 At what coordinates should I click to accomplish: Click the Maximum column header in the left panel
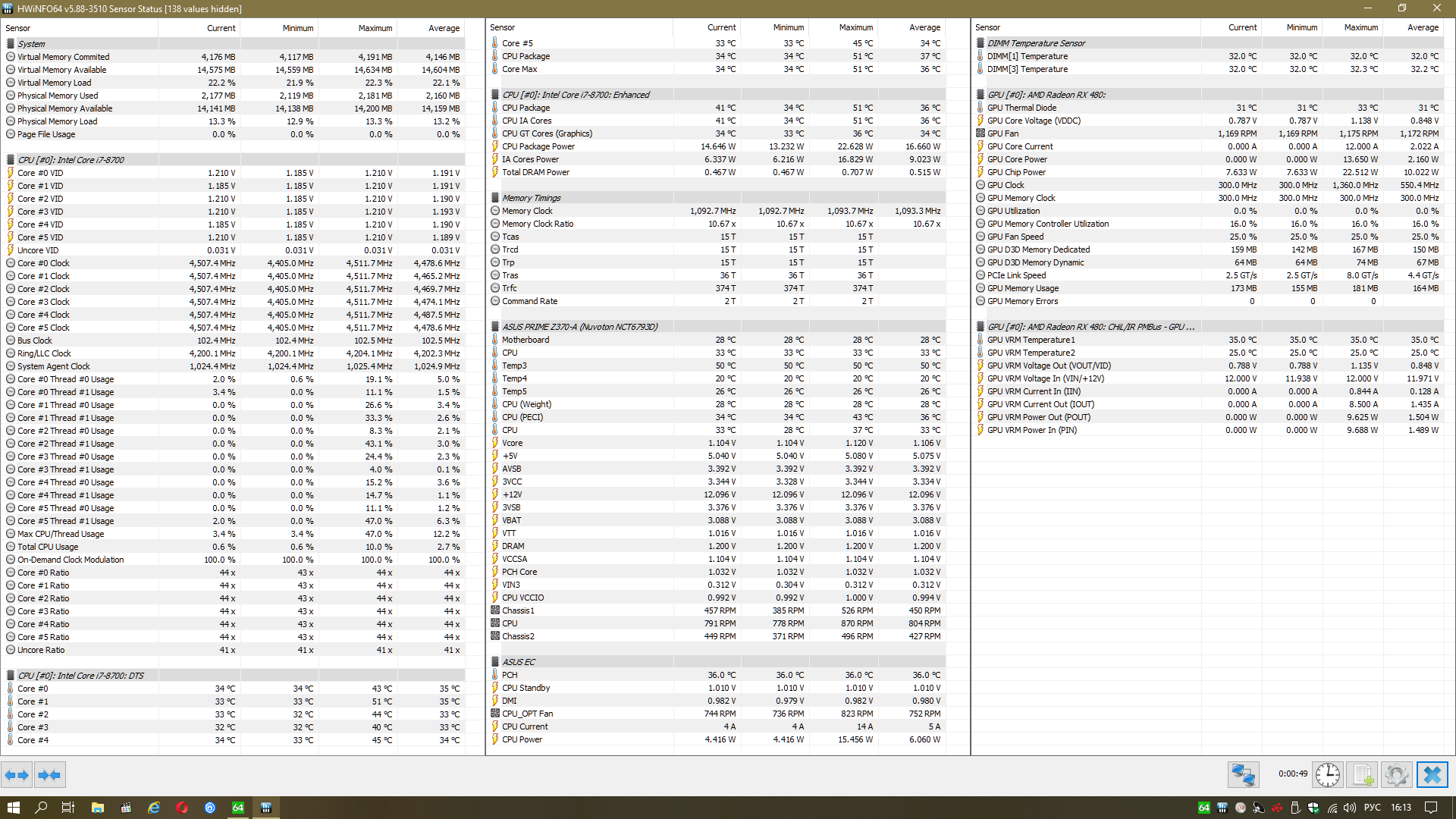point(375,28)
